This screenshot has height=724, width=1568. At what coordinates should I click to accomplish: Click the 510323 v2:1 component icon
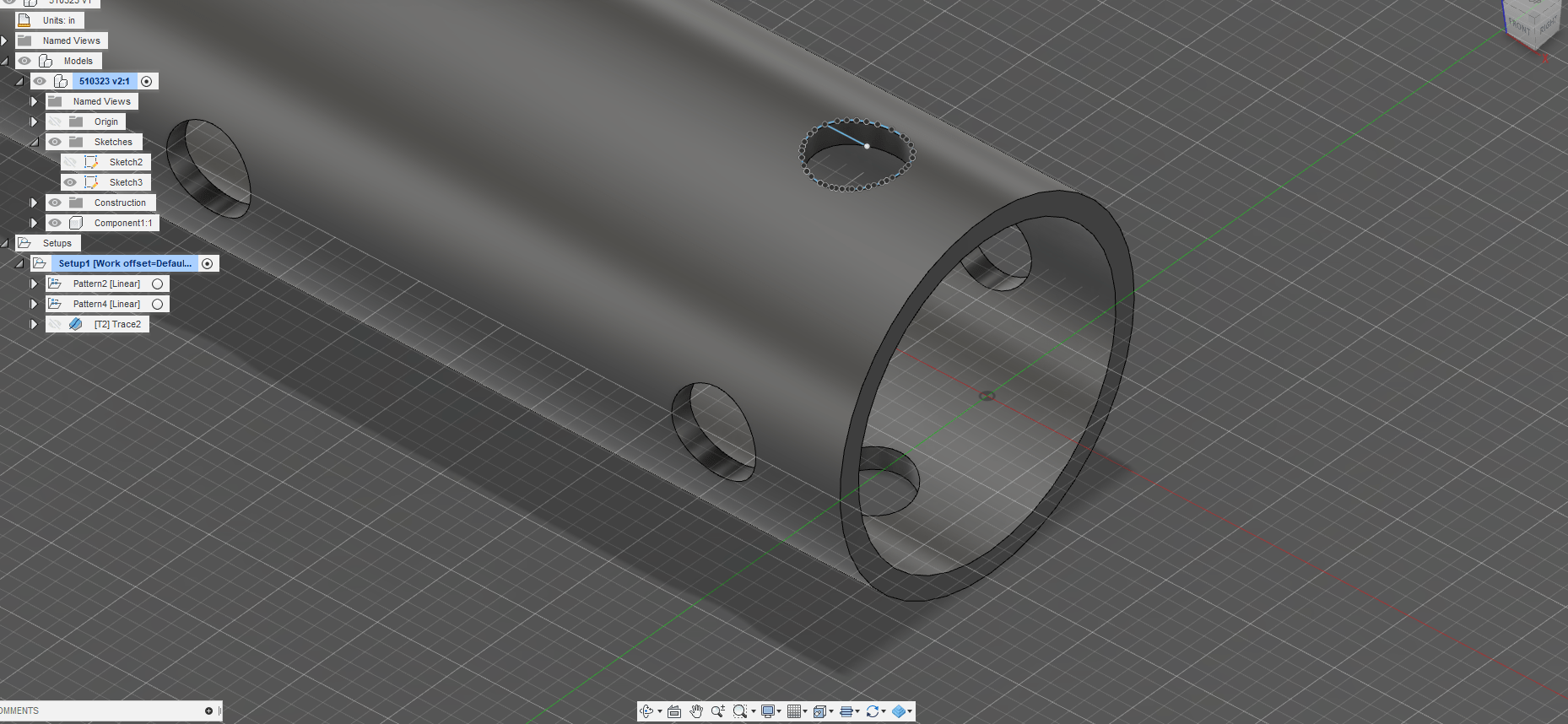pos(61,81)
